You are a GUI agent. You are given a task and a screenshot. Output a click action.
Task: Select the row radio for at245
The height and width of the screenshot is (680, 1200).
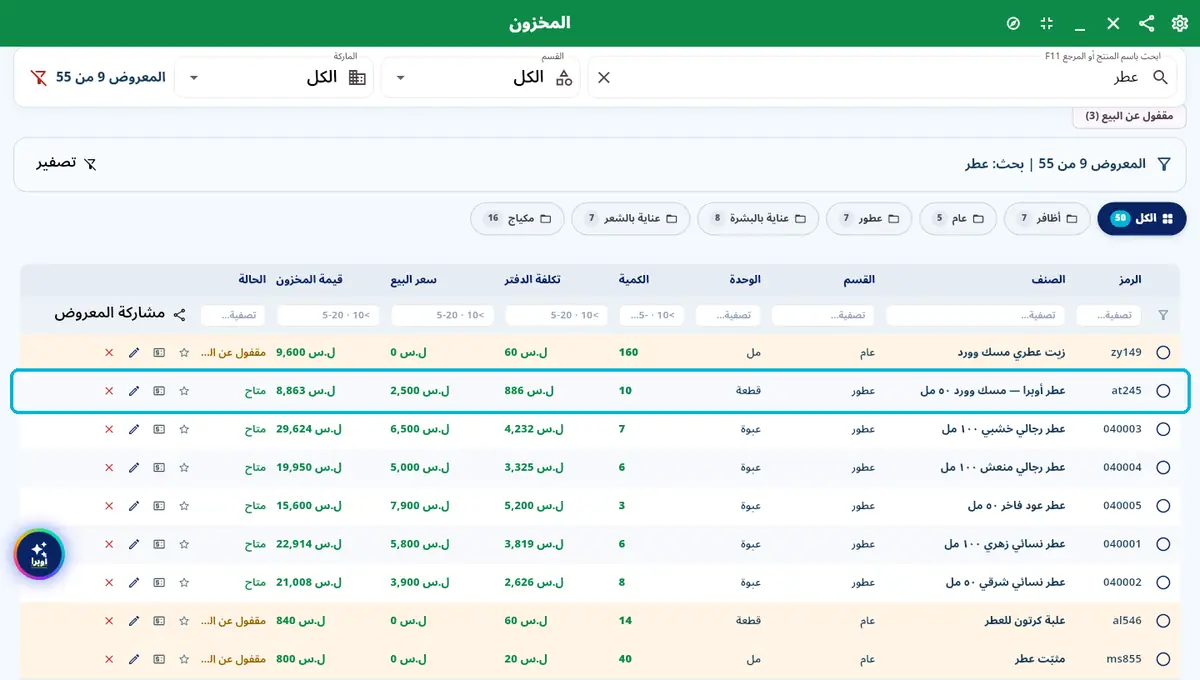1163,391
